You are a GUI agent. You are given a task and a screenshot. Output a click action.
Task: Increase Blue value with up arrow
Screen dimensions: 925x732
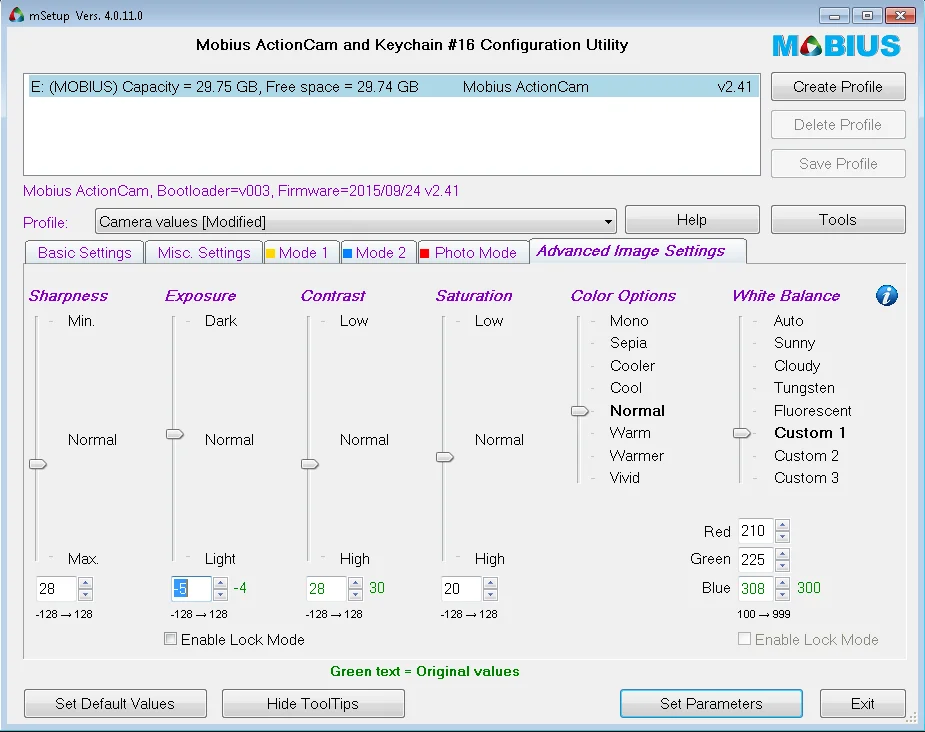[x=782, y=582]
